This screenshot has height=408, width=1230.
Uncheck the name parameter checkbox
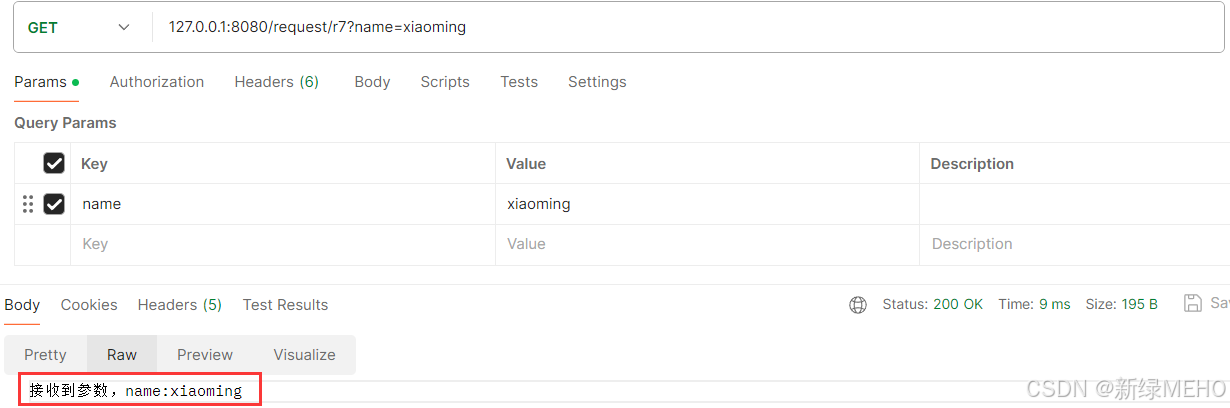[54, 204]
